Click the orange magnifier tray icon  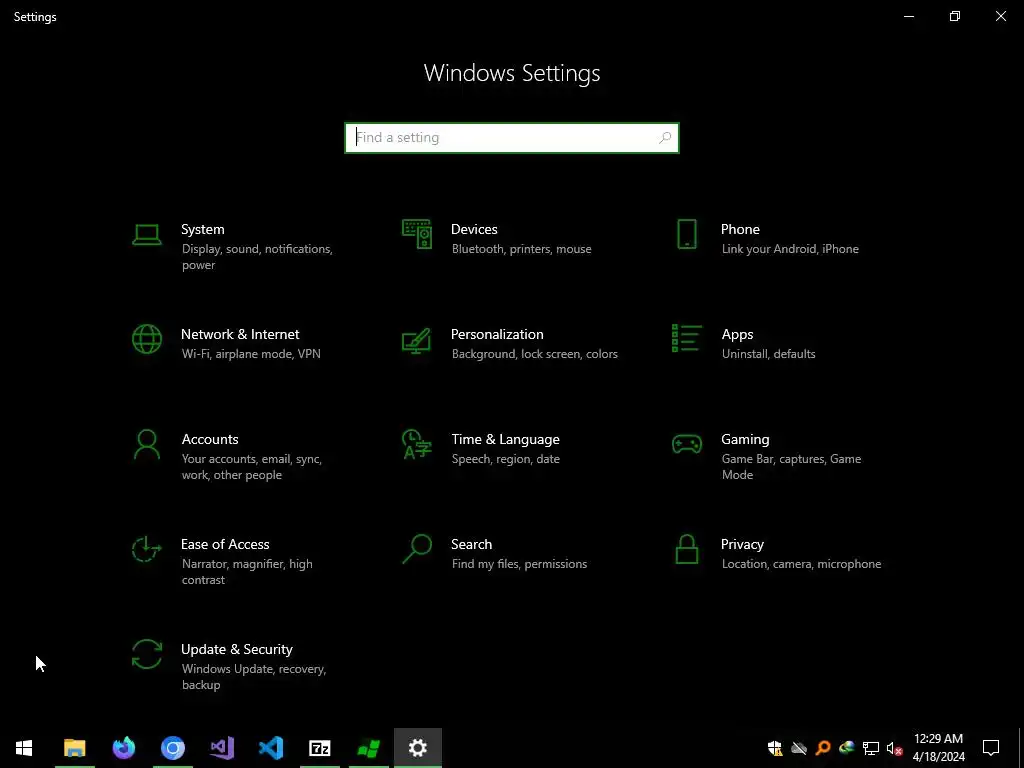coord(823,748)
